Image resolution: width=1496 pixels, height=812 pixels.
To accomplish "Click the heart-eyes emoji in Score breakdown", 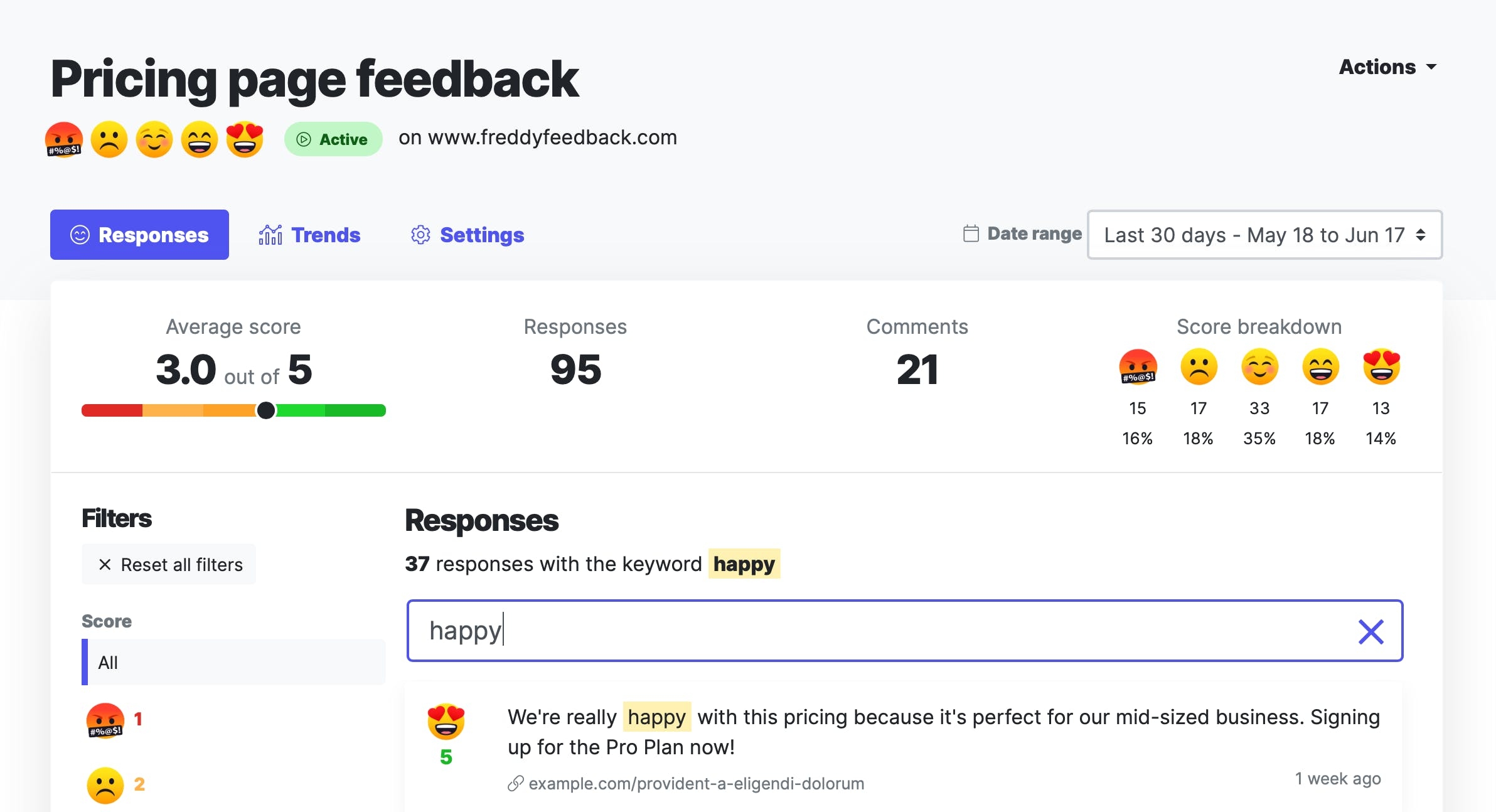I will tap(1381, 367).
